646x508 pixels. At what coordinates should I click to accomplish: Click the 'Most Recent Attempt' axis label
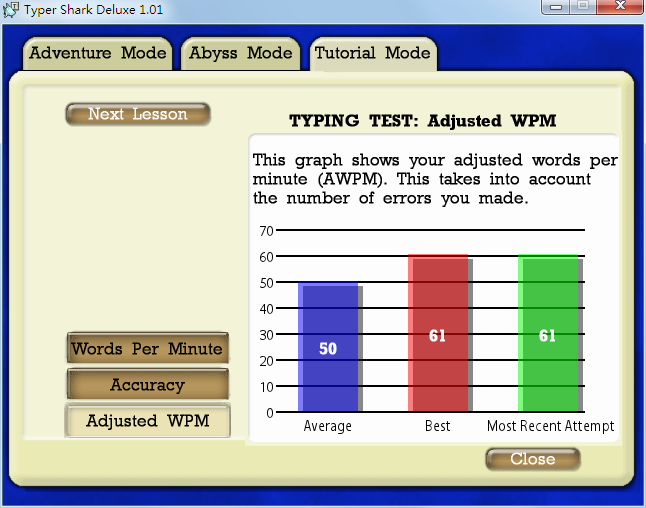(x=550, y=426)
